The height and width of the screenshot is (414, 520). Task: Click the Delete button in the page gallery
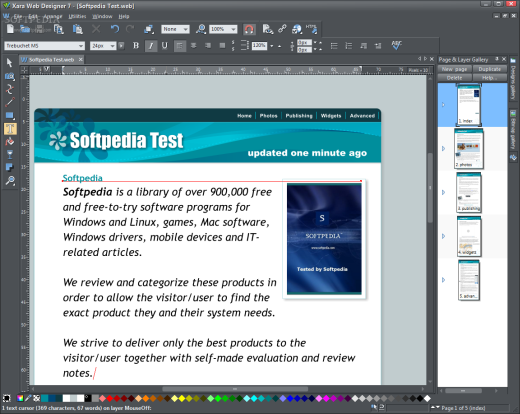(454, 78)
